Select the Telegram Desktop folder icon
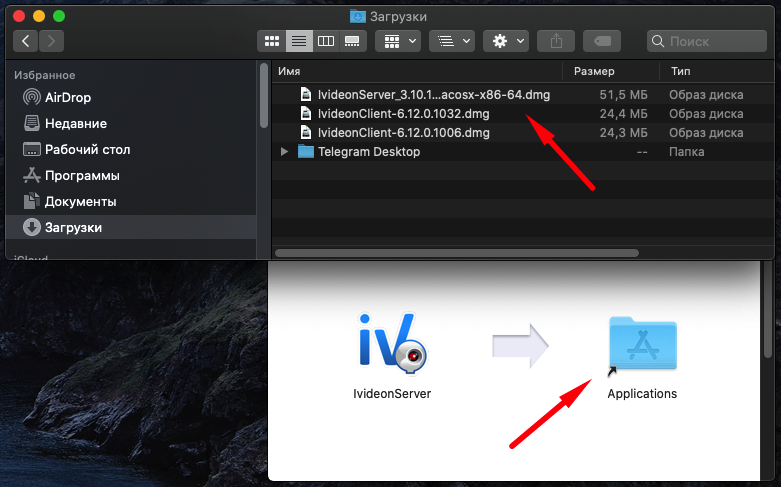This screenshot has height=487, width=781. click(x=305, y=151)
